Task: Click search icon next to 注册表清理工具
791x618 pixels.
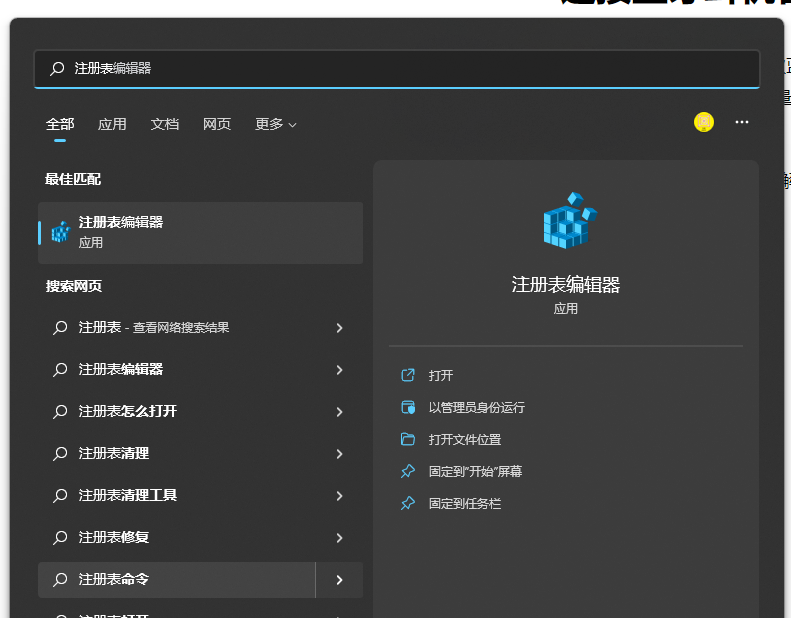Action: 60,495
